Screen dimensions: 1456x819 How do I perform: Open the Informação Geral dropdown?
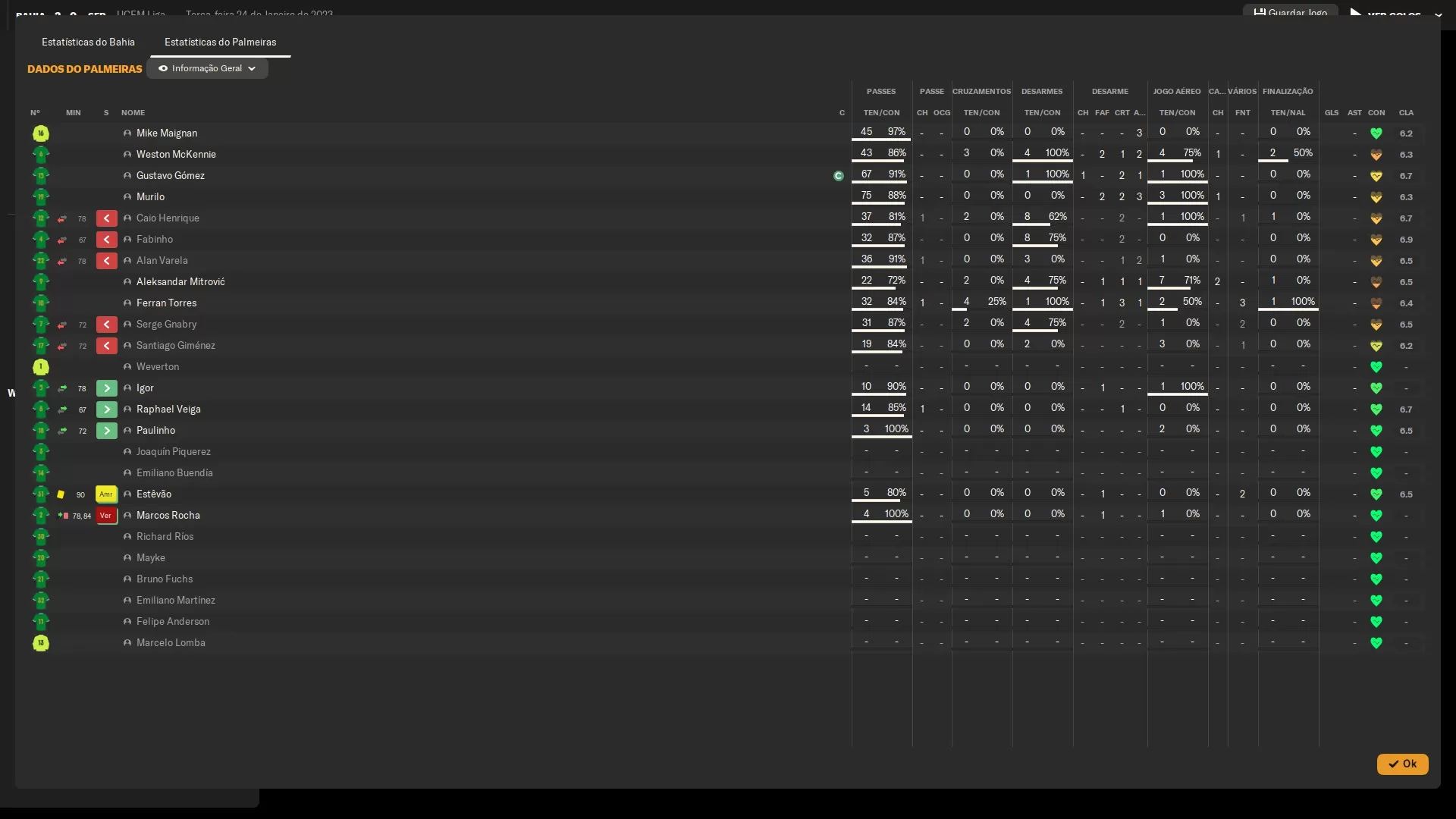click(207, 68)
